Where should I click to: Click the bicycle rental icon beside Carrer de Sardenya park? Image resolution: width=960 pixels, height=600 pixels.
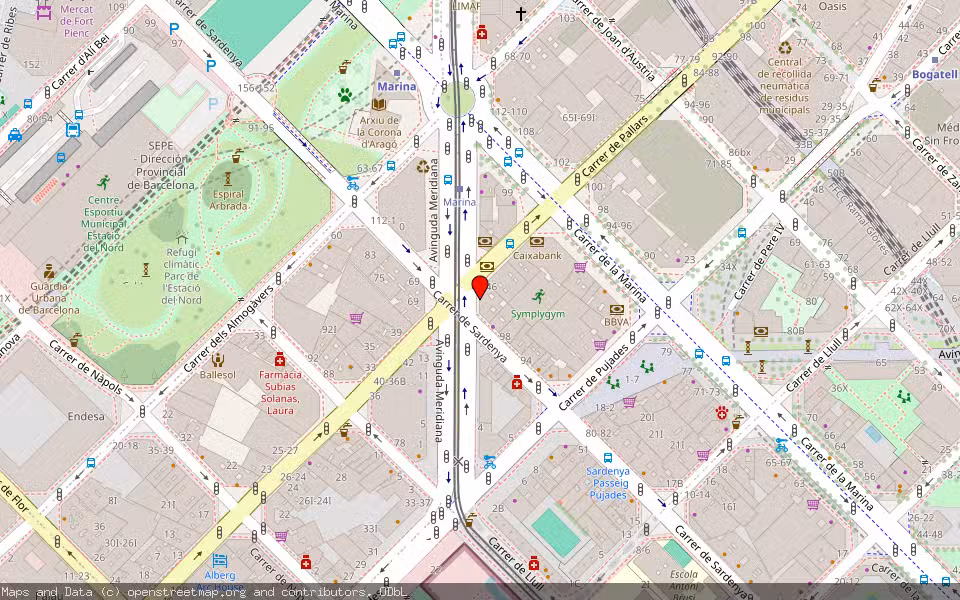coord(353,182)
